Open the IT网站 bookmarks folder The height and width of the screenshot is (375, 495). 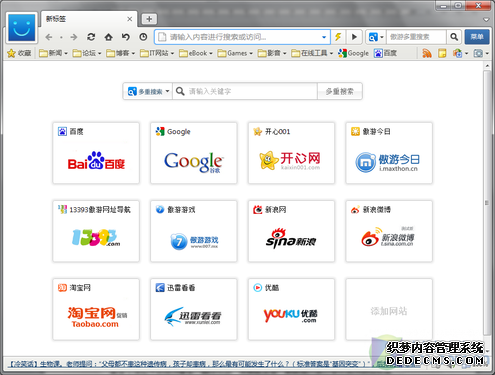(x=157, y=53)
